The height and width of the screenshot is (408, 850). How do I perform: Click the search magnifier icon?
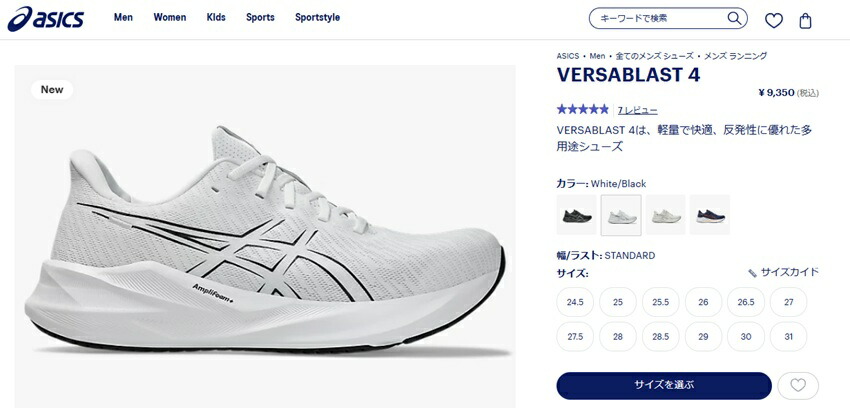click(x=734, y=18)
